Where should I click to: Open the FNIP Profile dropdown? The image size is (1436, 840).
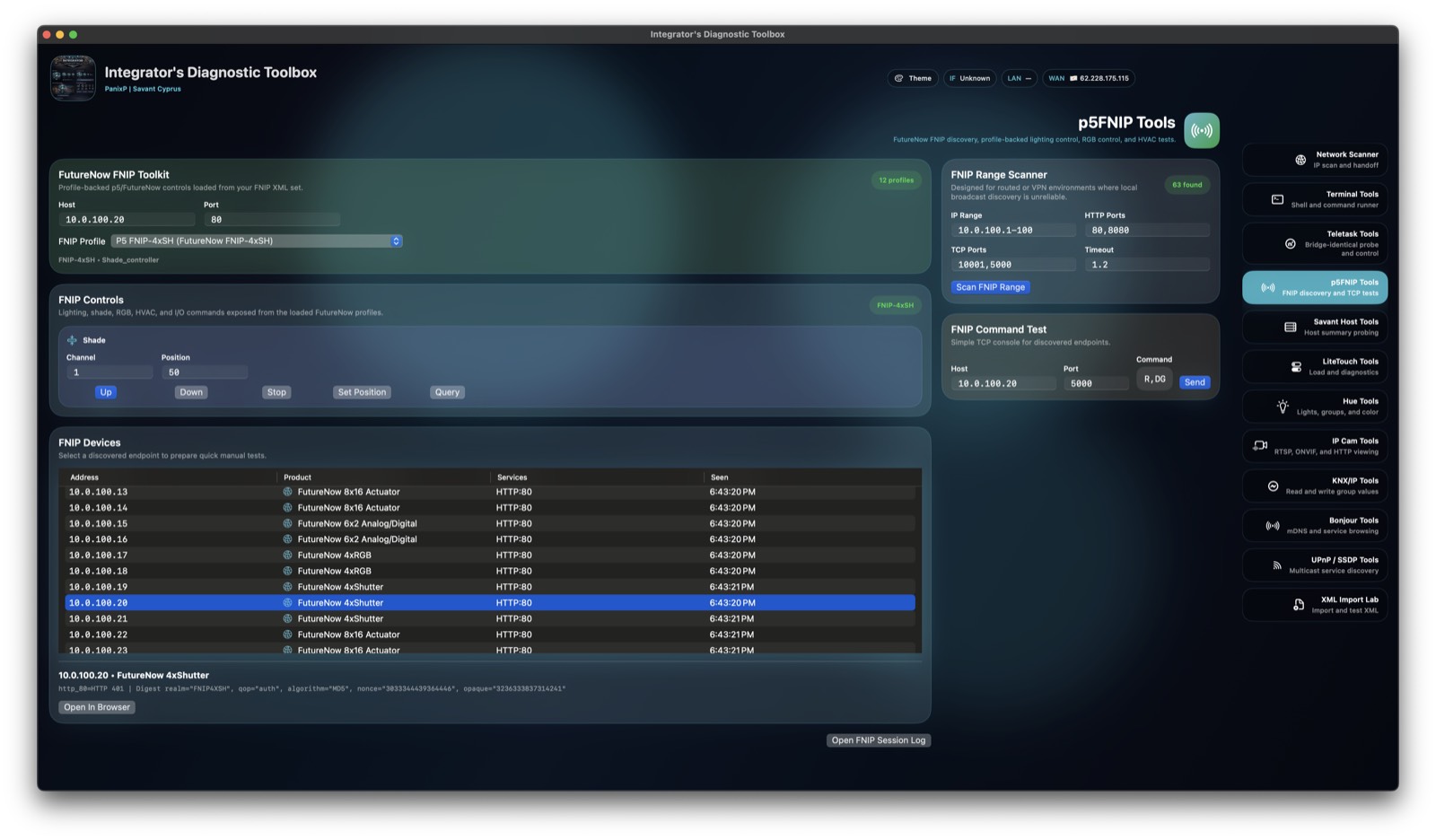coord(256,241)
